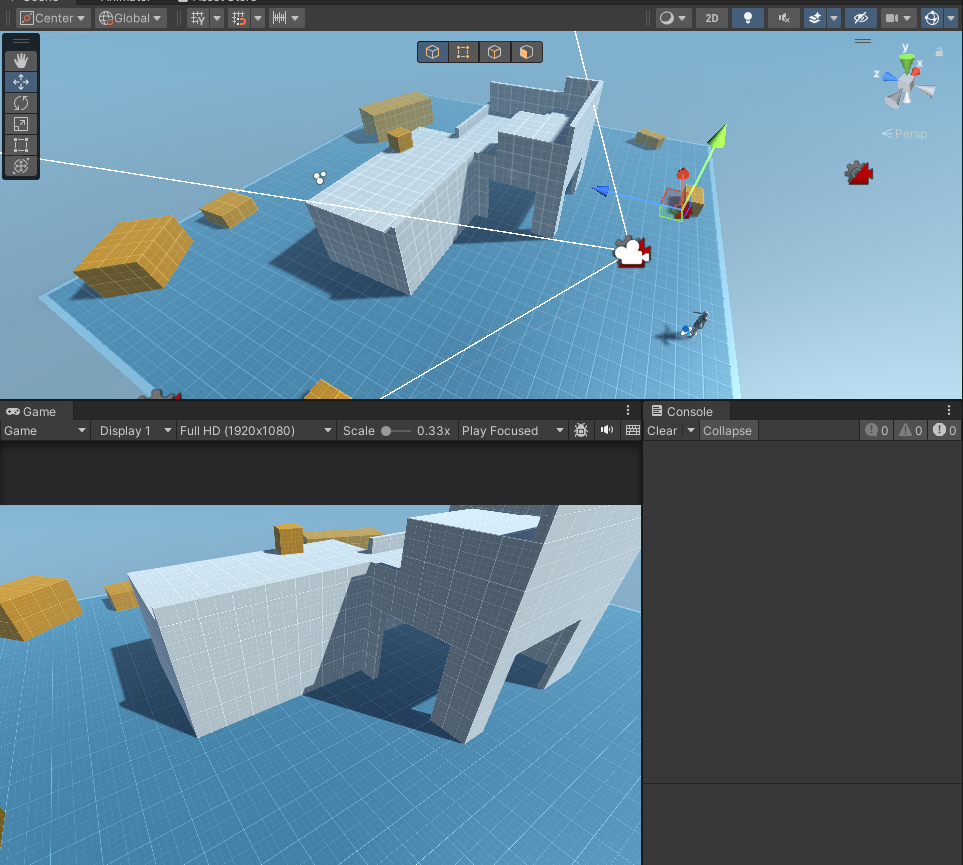Open the Global rotation handle dropdown
963x865 pixels.
point(130,18)
